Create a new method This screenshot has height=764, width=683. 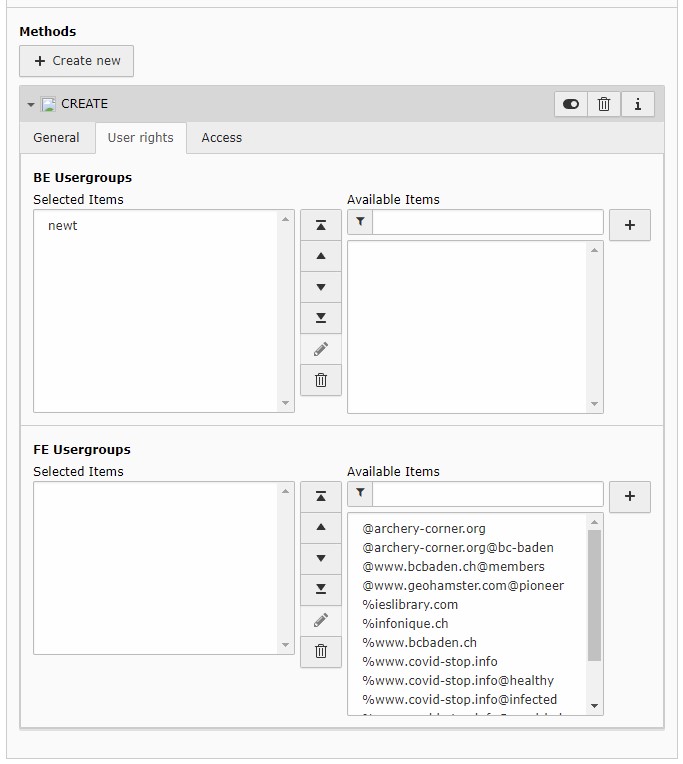[x=76, y=61]
